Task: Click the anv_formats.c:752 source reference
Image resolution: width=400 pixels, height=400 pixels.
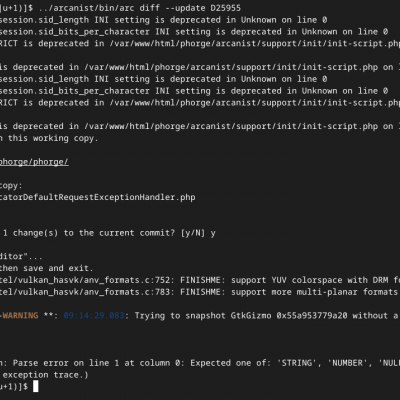Action: point(129,280)
